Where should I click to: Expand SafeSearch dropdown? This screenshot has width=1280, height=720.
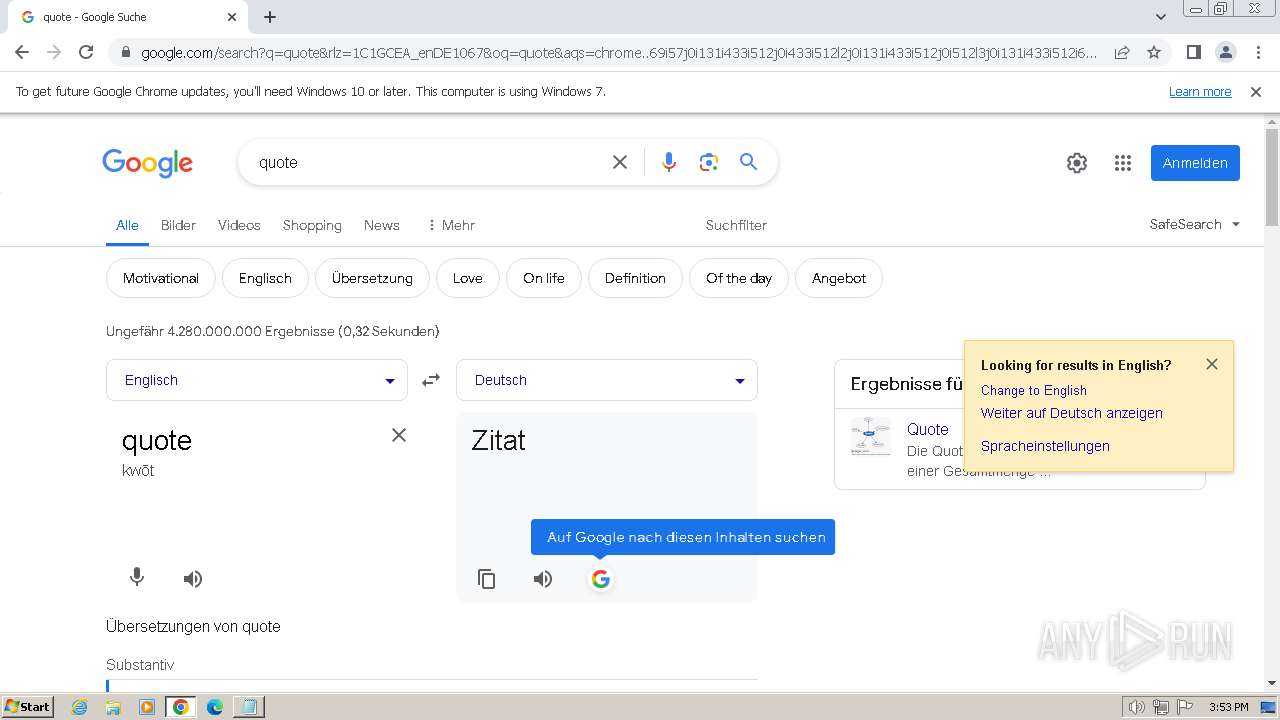(x=1195, y=224)
